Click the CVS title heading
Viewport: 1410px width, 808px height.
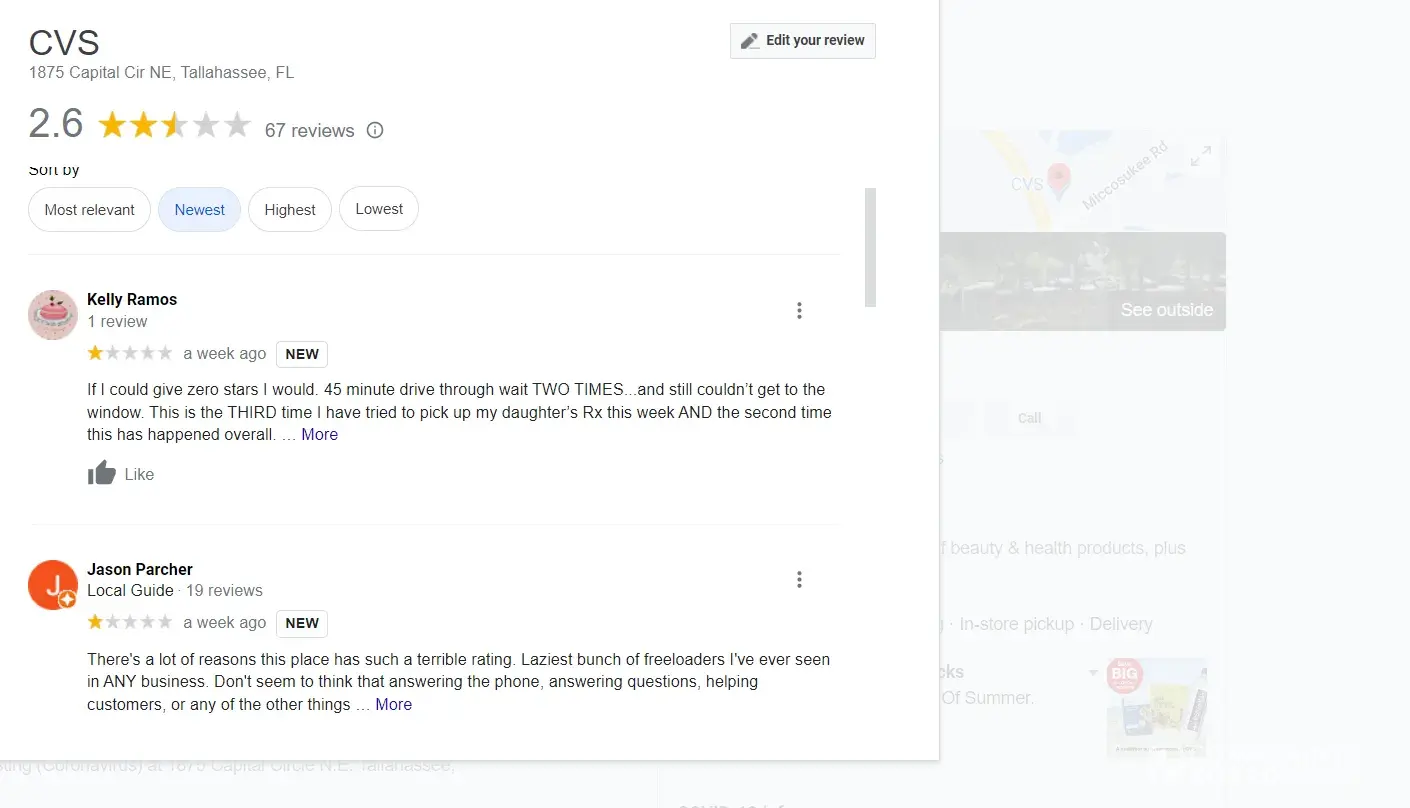(x=64, y=43)
